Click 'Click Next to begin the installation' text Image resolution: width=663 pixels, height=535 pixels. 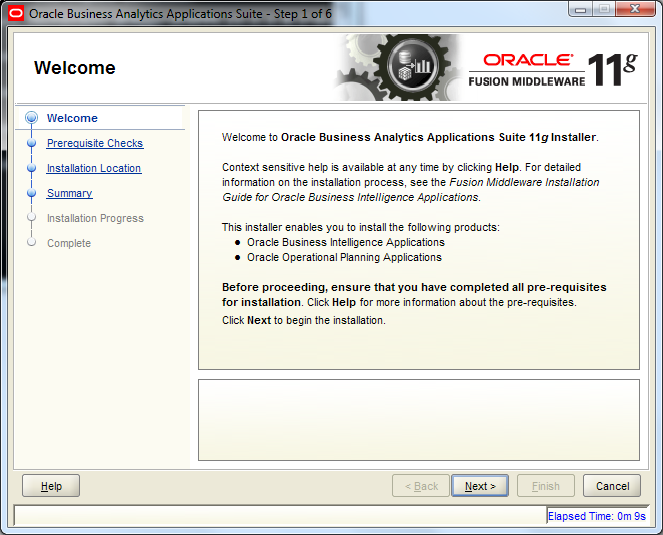pos(304,321)
